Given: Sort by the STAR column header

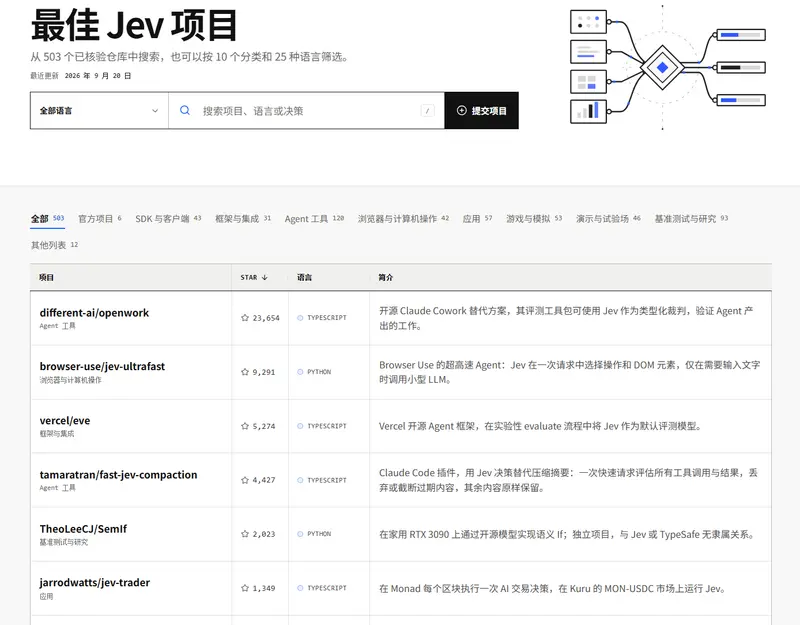Looking at the screenshot, I should pyautogui.click(x=254, y=278).
